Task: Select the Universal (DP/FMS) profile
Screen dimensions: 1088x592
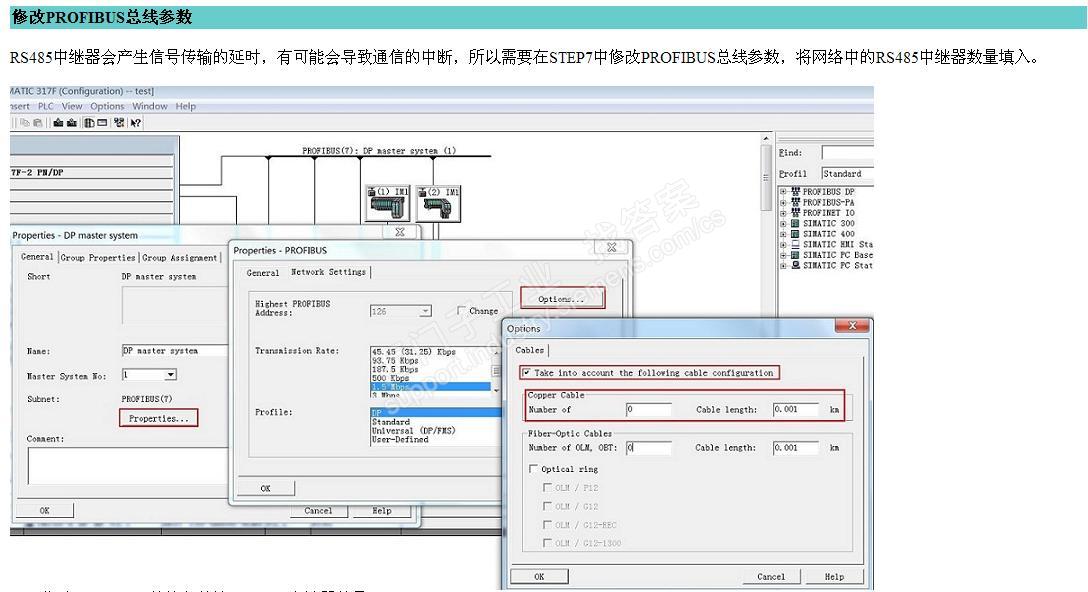Action: point(414,430)
